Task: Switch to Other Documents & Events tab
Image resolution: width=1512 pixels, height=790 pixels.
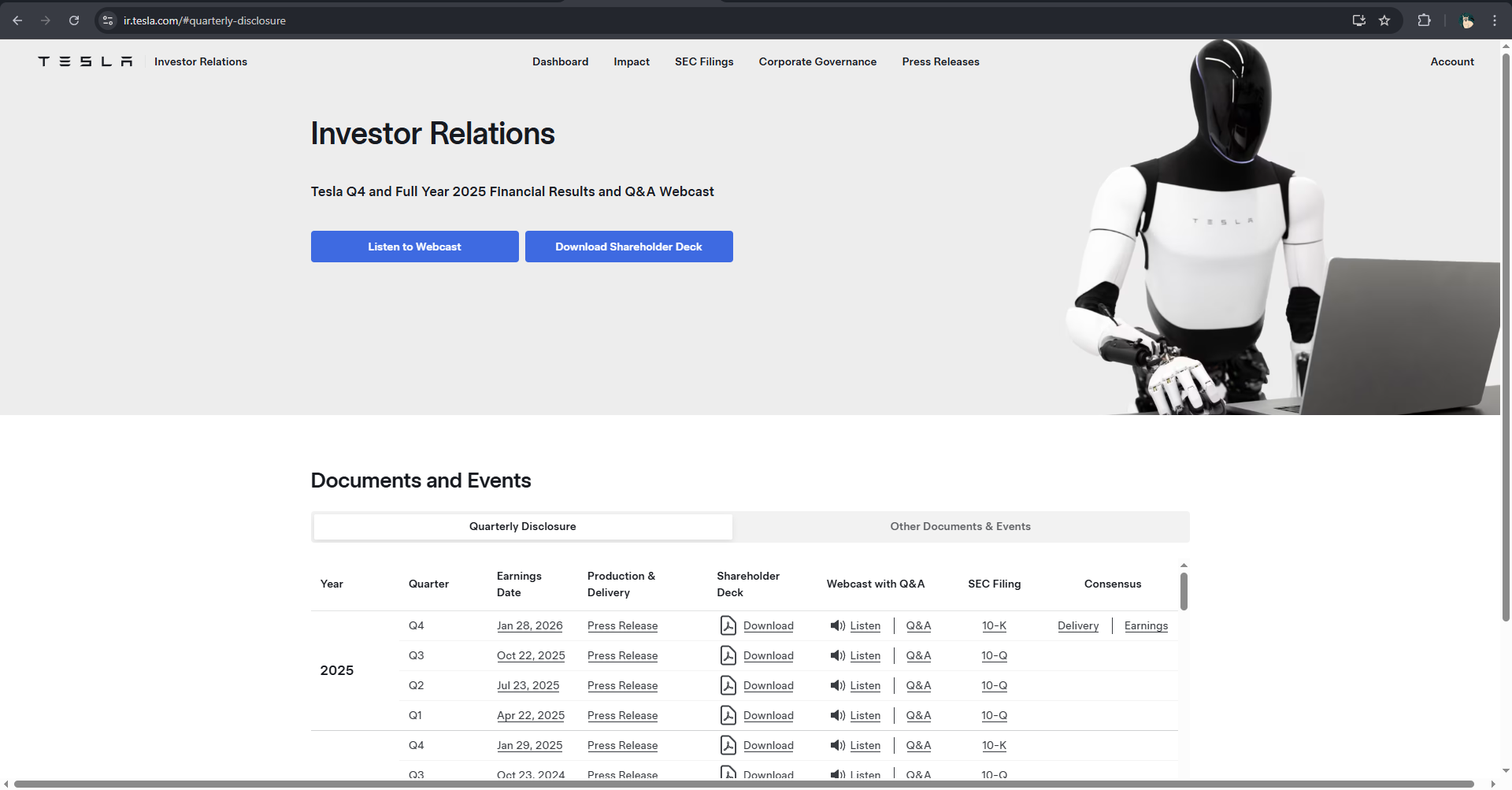Action: (961, 527)
